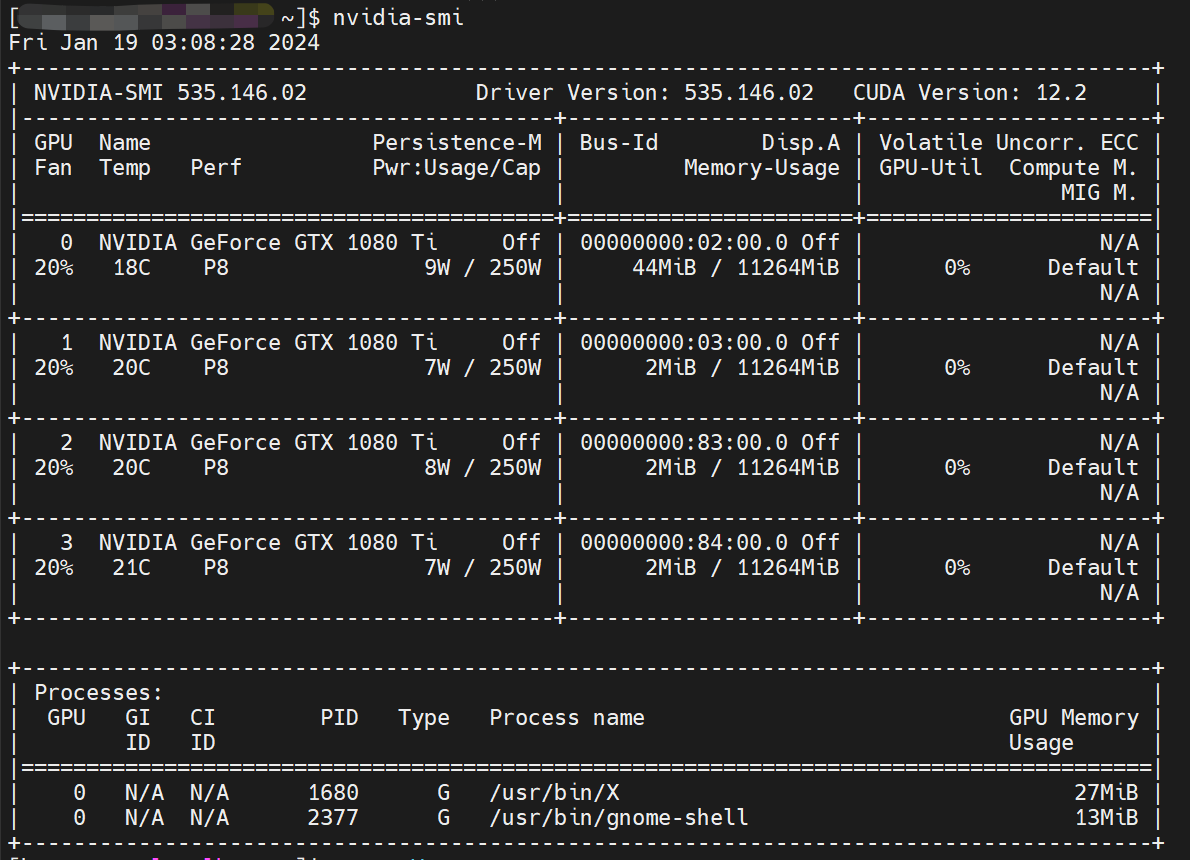Screen dimensions: 1190x860
Task: Click GPU 0 performance state 'P8'
Action: [x=216, y=268]
